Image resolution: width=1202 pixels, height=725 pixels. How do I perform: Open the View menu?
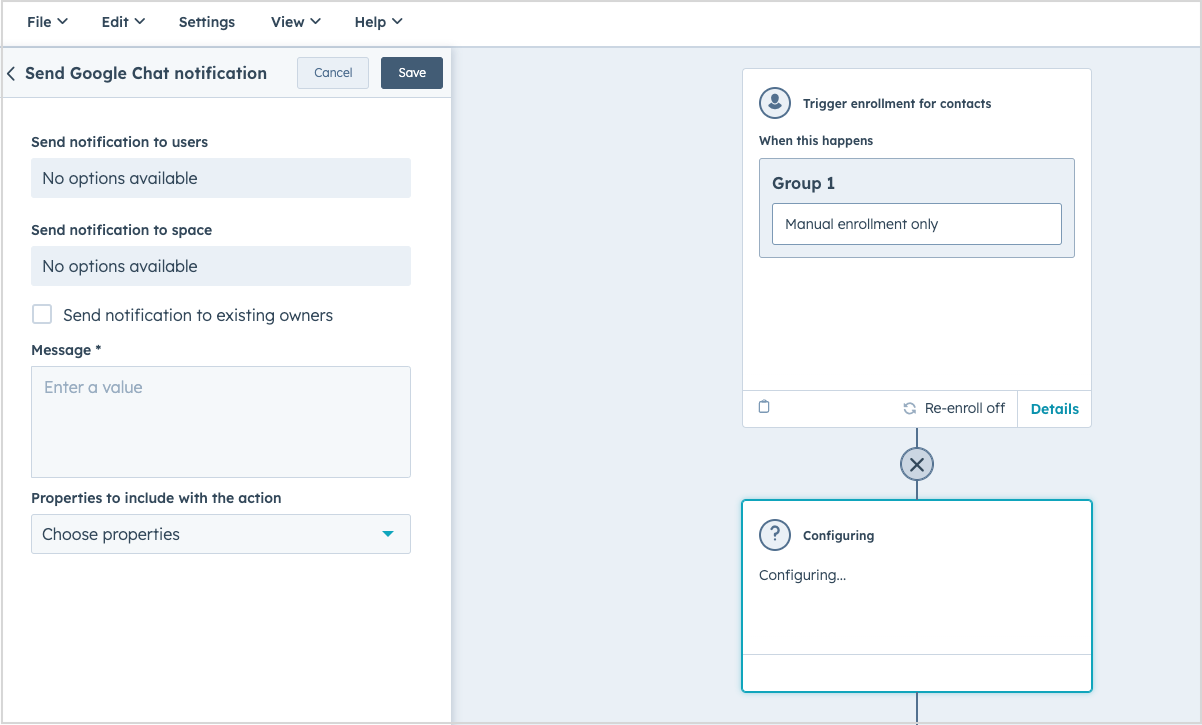point(296,21)
